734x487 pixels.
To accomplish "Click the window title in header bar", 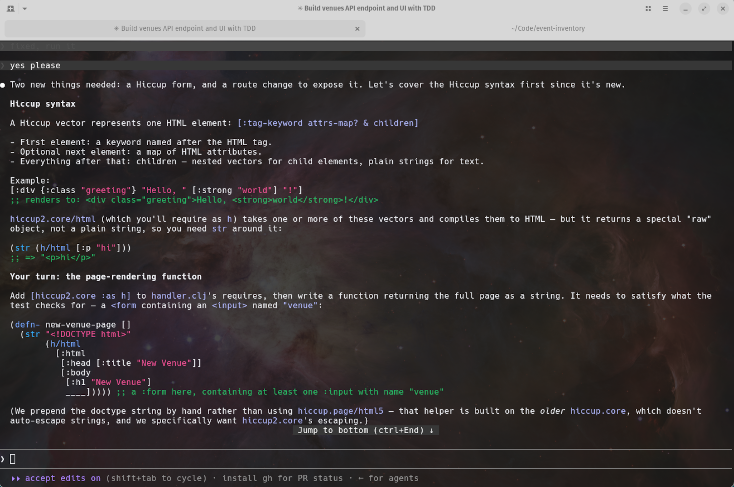I will click(x=367, y=8).
